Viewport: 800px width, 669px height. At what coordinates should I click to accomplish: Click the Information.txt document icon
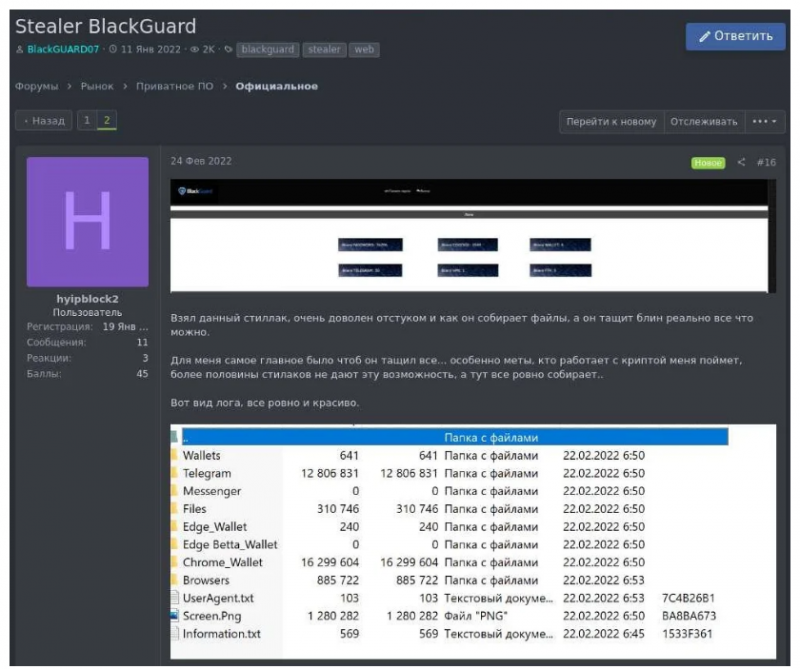pyautogui.click(x=175, y=633)
